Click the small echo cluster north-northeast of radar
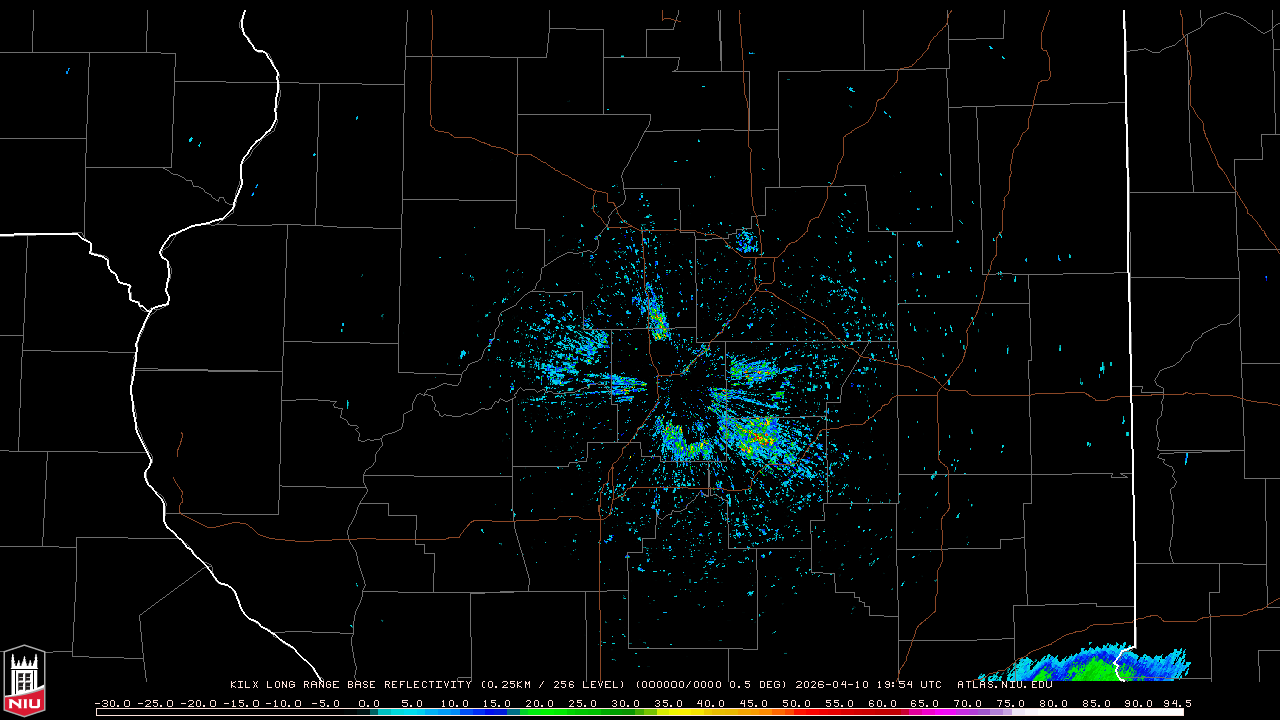This screenshot has height=720, width=1280. 746,240
